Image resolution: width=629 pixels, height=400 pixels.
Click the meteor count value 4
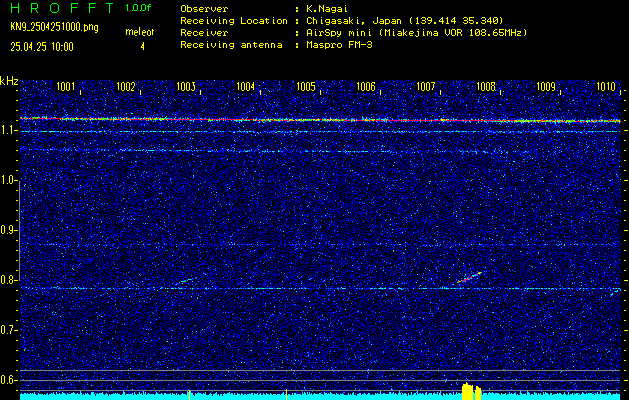(142, 47)
